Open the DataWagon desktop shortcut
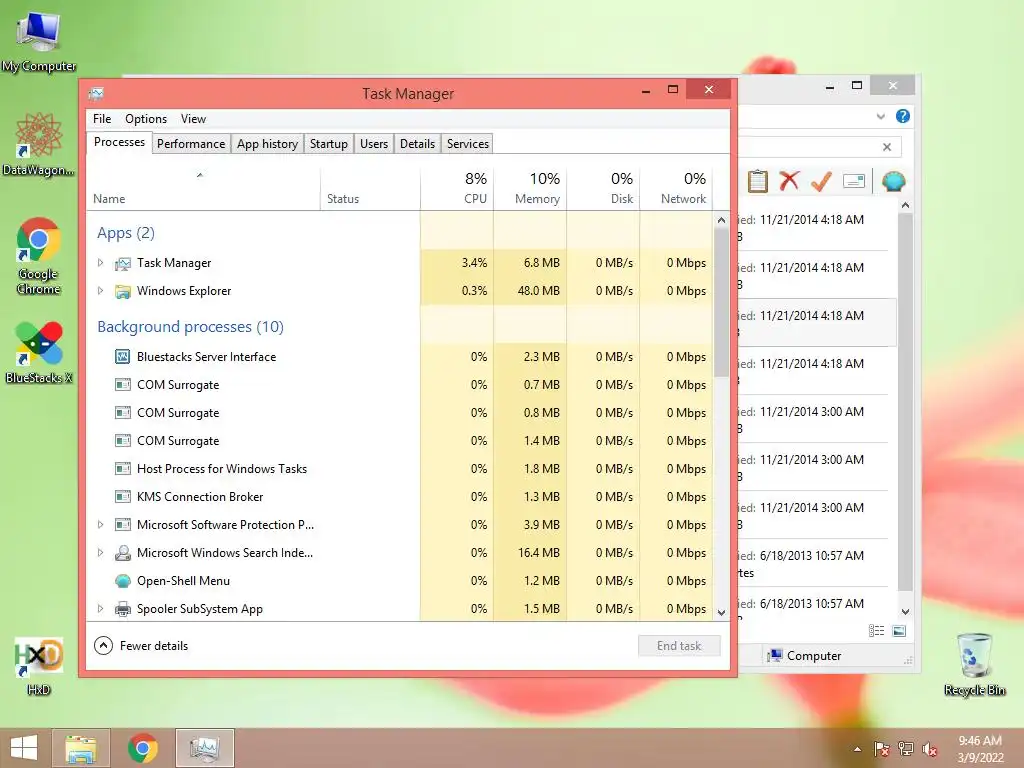This screenshot has width=1024, height=768. 39,145
